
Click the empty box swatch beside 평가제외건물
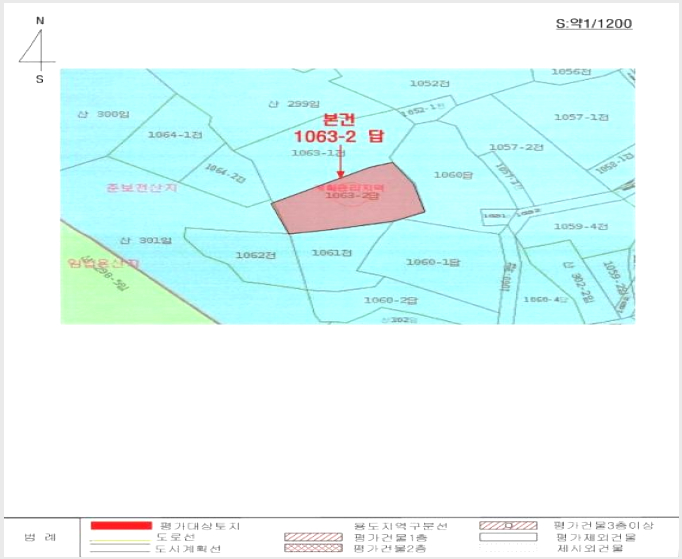click(x=508, y=537)
